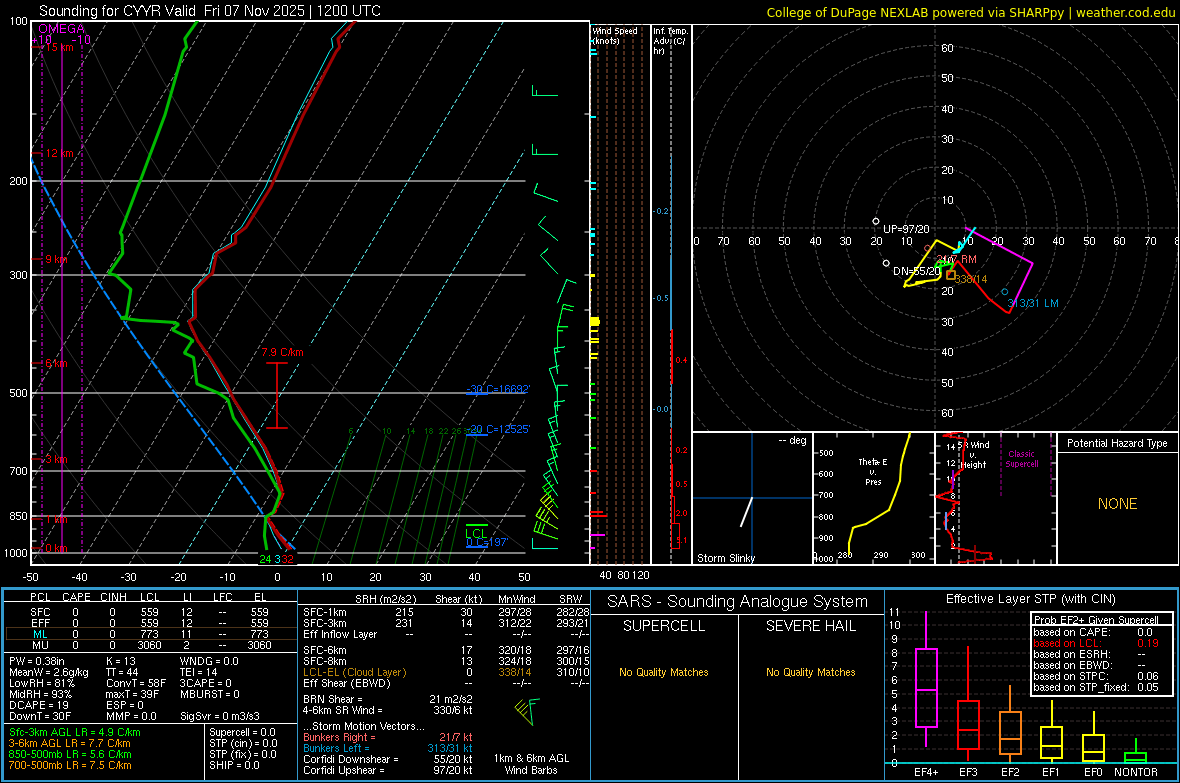Click the '3-6km AGL LR = 7.7 C/km' line
This screenshot has height=783, width=1180.
coord(69,743)
